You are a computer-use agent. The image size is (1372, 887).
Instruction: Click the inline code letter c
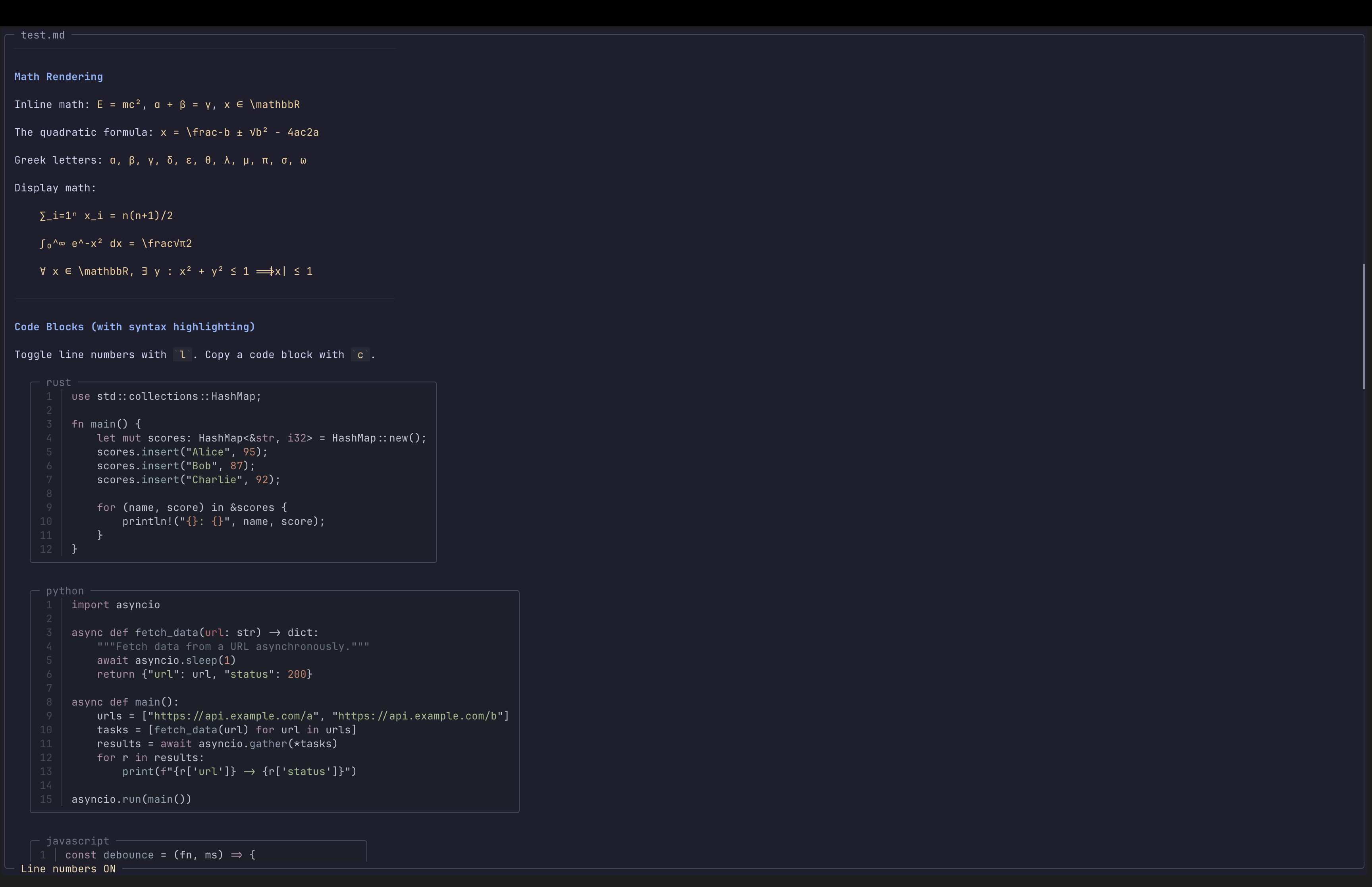coord(360,355)
